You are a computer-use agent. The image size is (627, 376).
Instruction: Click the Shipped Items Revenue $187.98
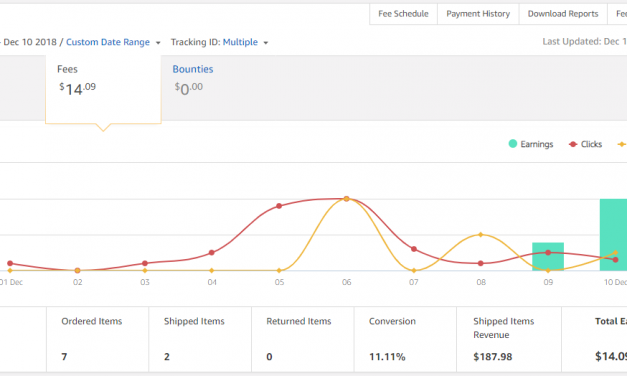(493, 356)
